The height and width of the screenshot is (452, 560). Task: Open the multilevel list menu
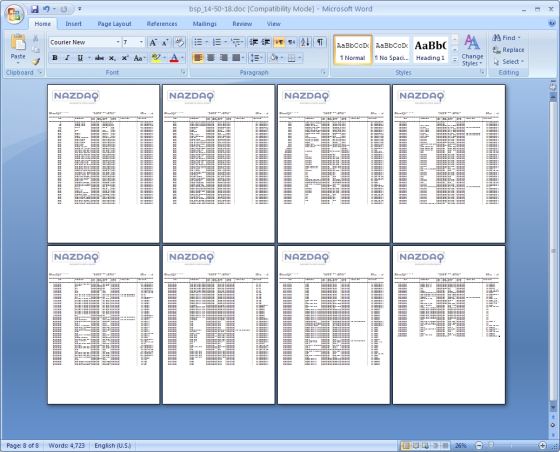click(x=236, y=42)
